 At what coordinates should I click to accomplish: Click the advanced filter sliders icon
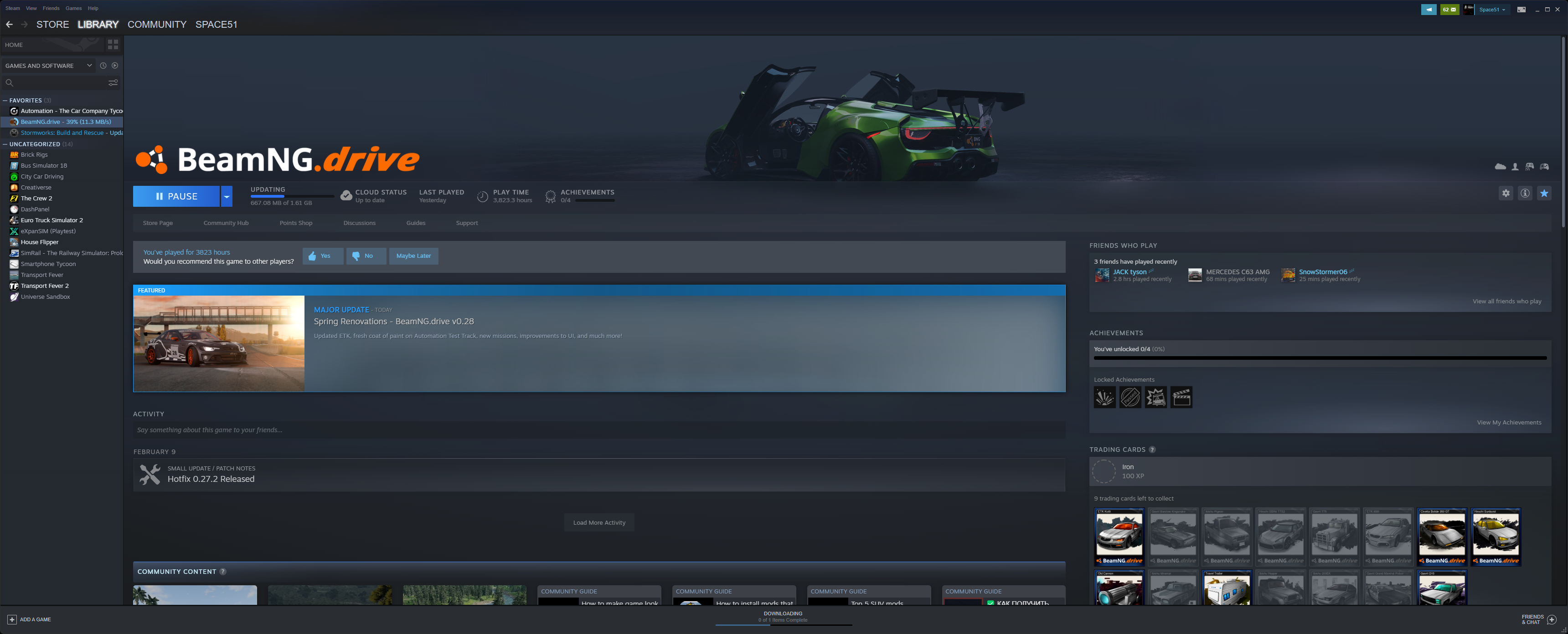[x=113, y=83]
